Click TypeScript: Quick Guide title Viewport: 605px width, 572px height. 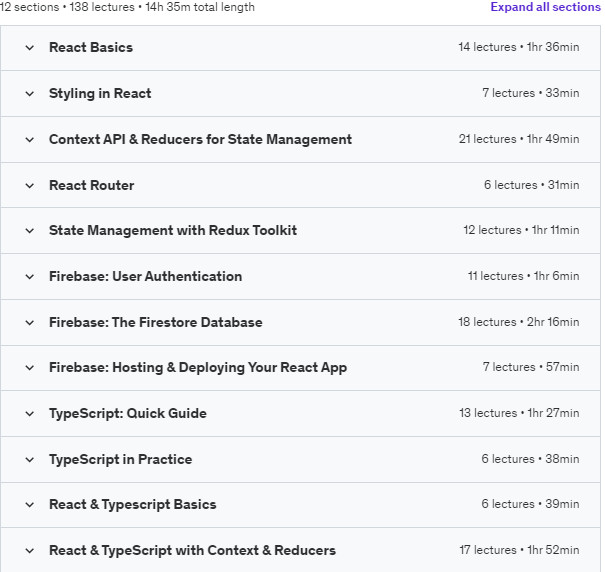(128, 413)
